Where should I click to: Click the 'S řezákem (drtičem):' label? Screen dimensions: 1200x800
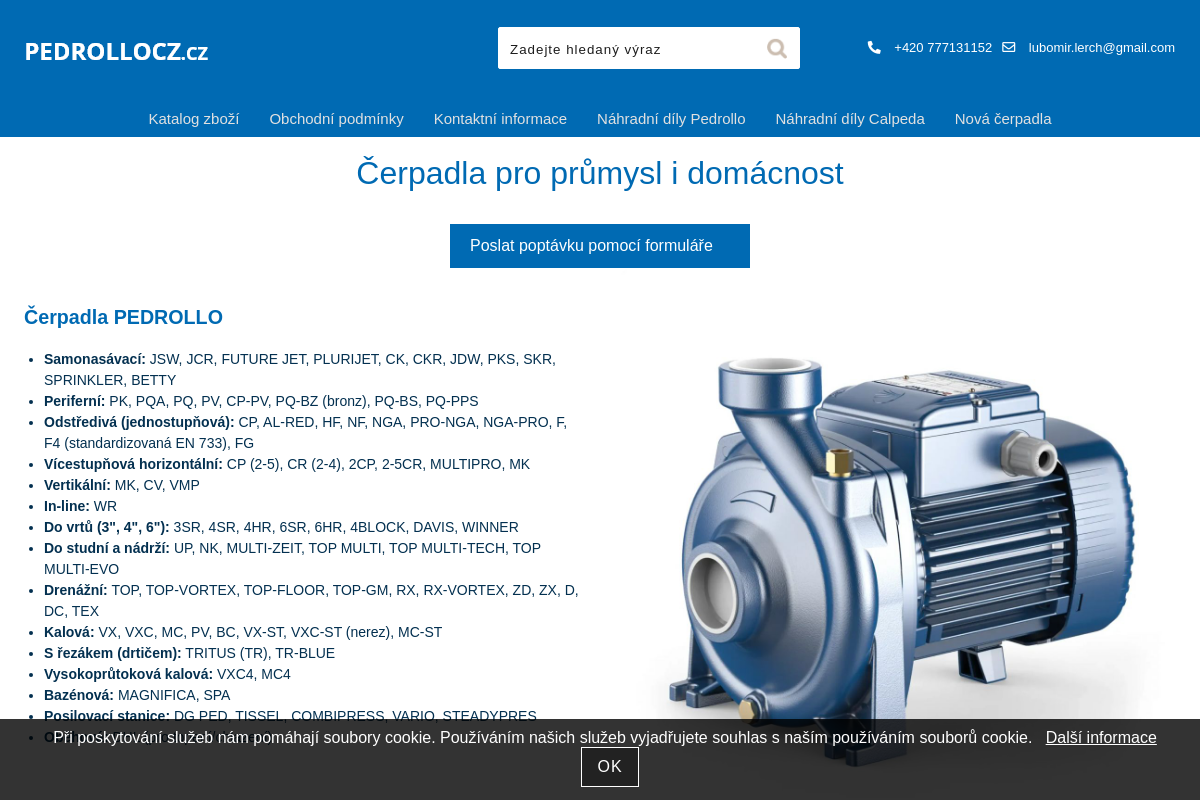(x=113, y=653)
